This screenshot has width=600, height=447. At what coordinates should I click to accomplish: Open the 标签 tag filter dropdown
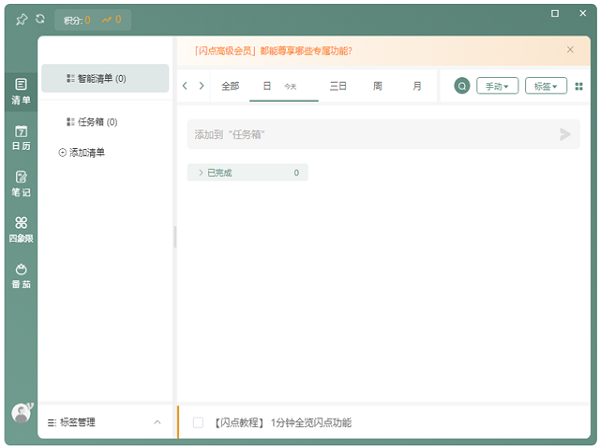pyautogui.click(x=545, y=86)
